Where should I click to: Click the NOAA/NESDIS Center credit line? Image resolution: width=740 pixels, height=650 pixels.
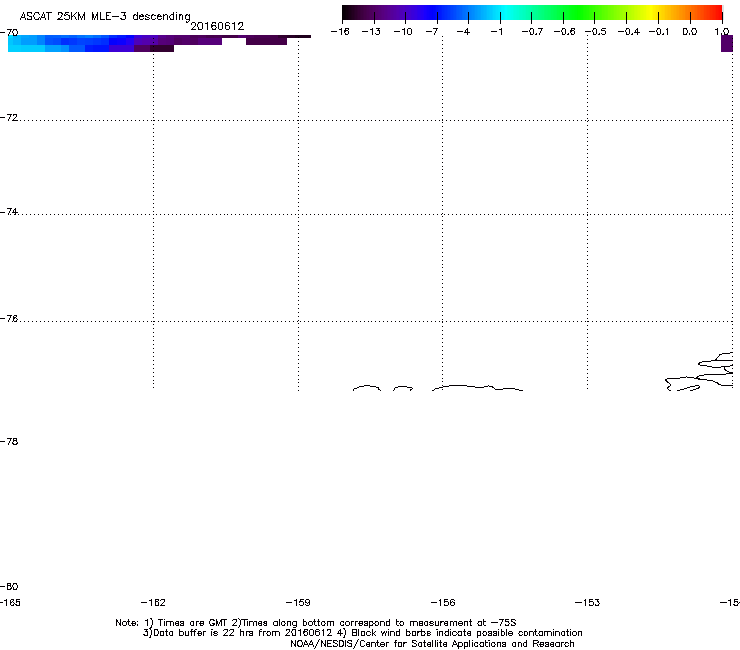pyautogui.click(x=432, y=644)
